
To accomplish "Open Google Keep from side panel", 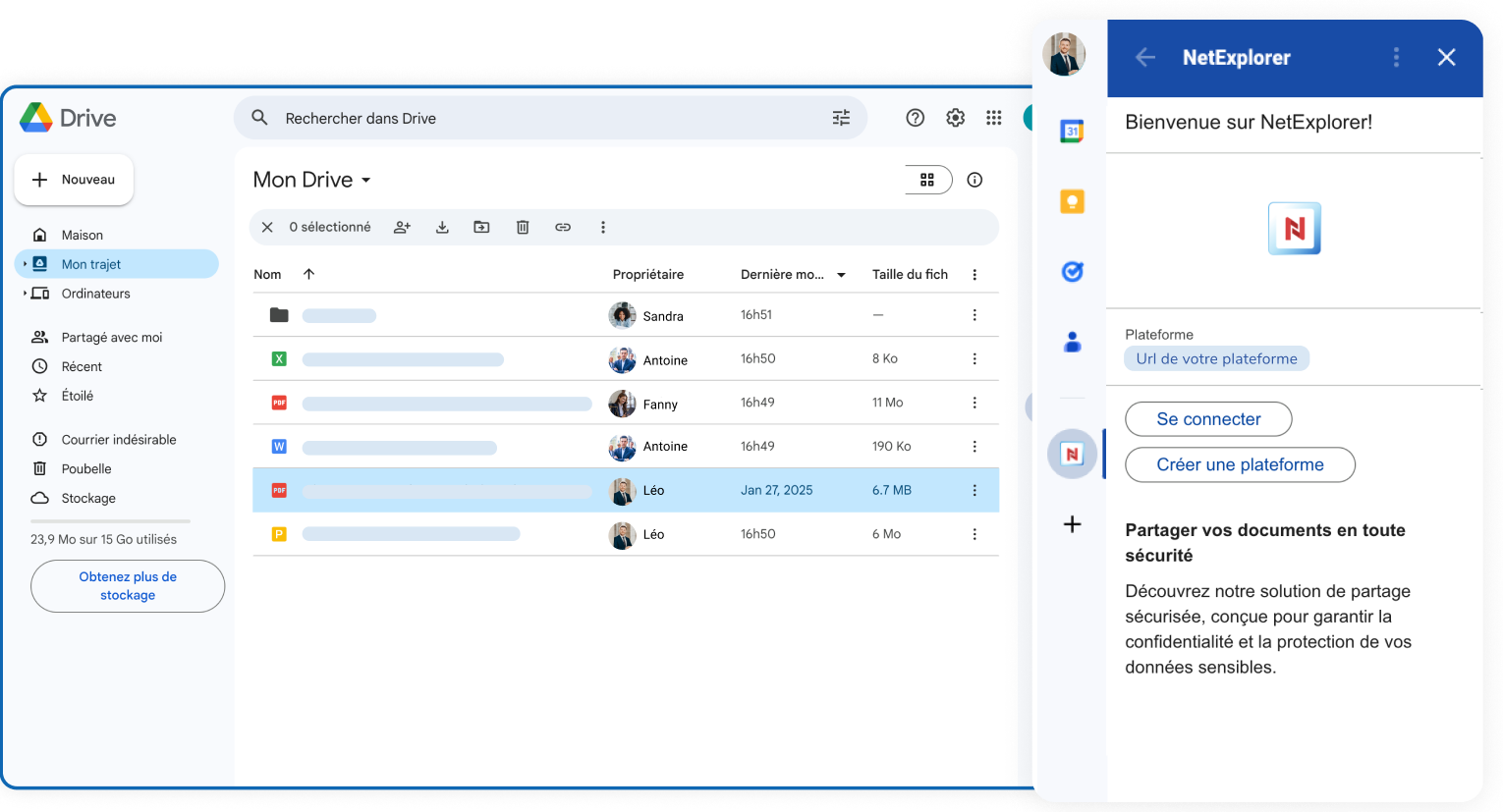I will 1072,202.
